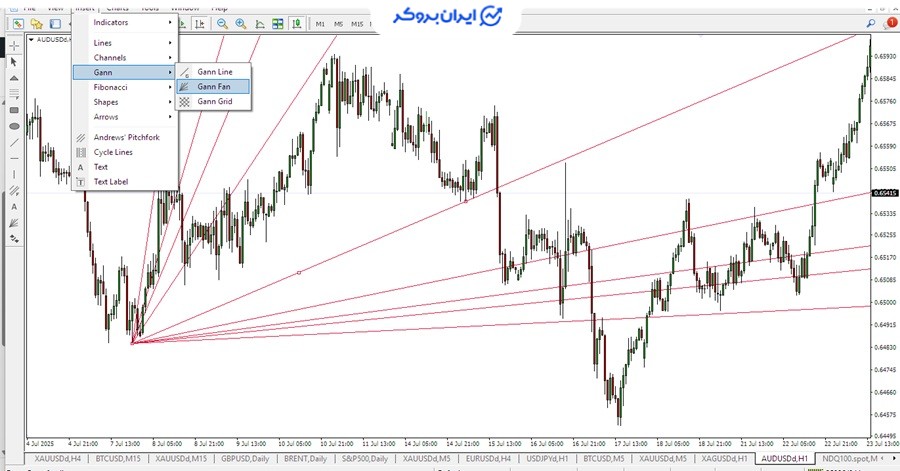Click the 0.65930 price axis value
This screenshot has height=471, width=900.
886,56
